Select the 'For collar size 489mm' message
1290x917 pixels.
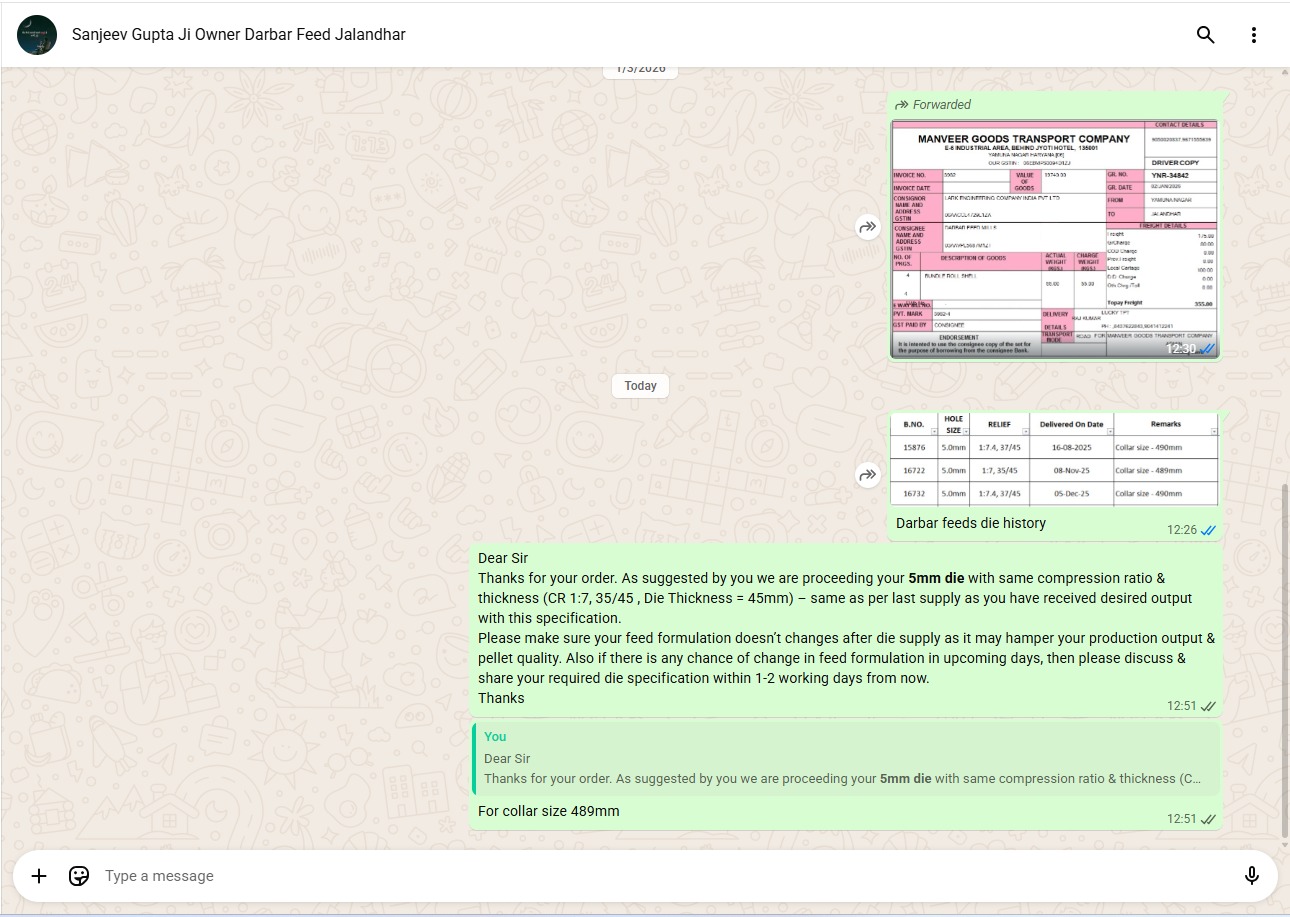point(549,811)
